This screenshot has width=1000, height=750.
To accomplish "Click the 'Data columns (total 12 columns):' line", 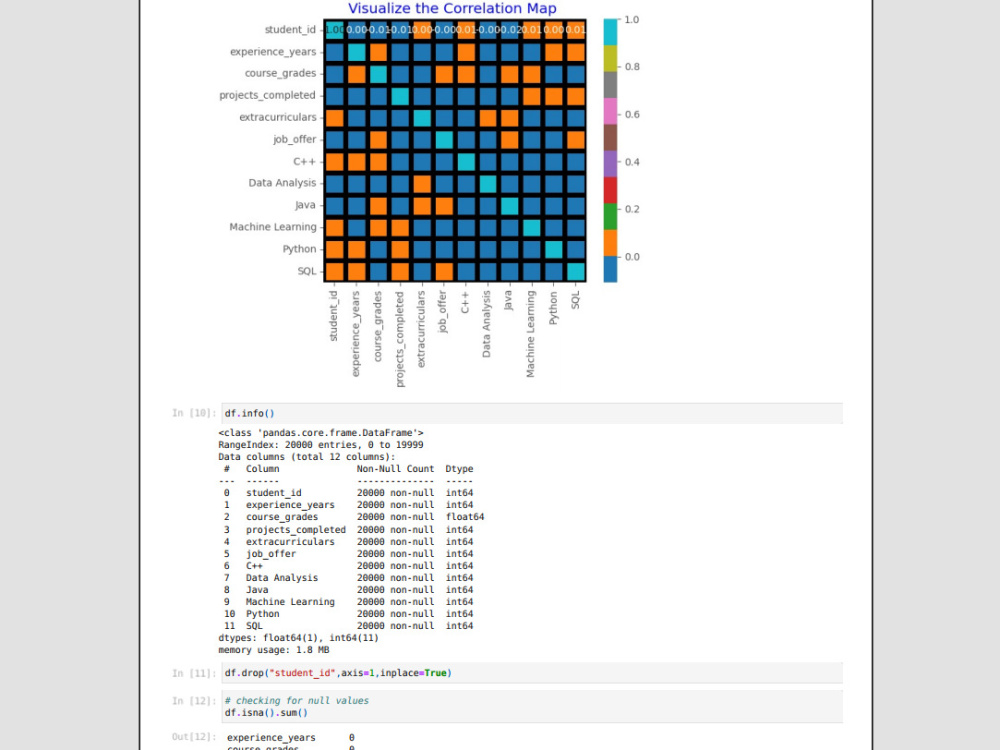I will click(307, 457).
